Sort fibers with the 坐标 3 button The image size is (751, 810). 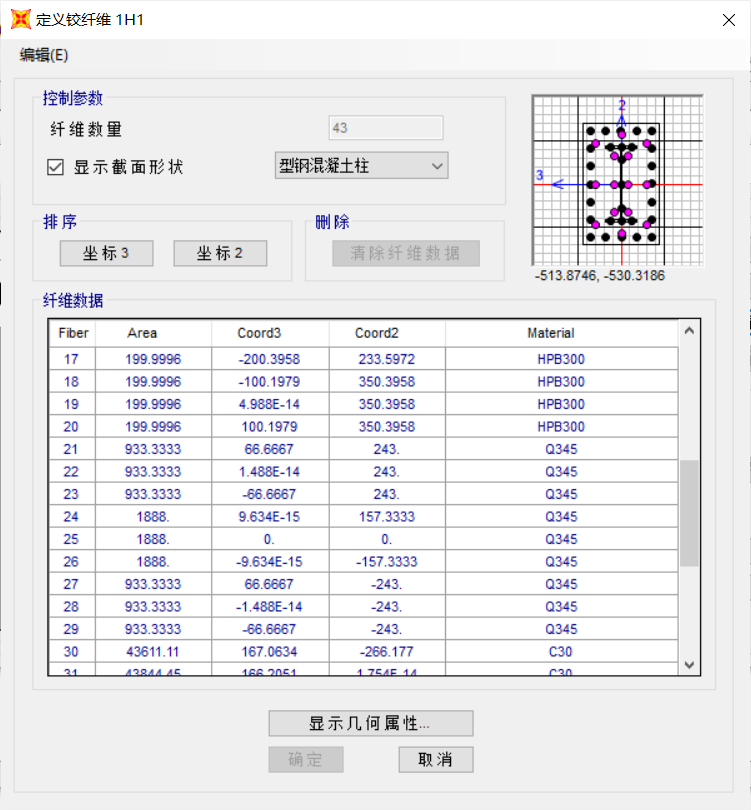point(106,253)
